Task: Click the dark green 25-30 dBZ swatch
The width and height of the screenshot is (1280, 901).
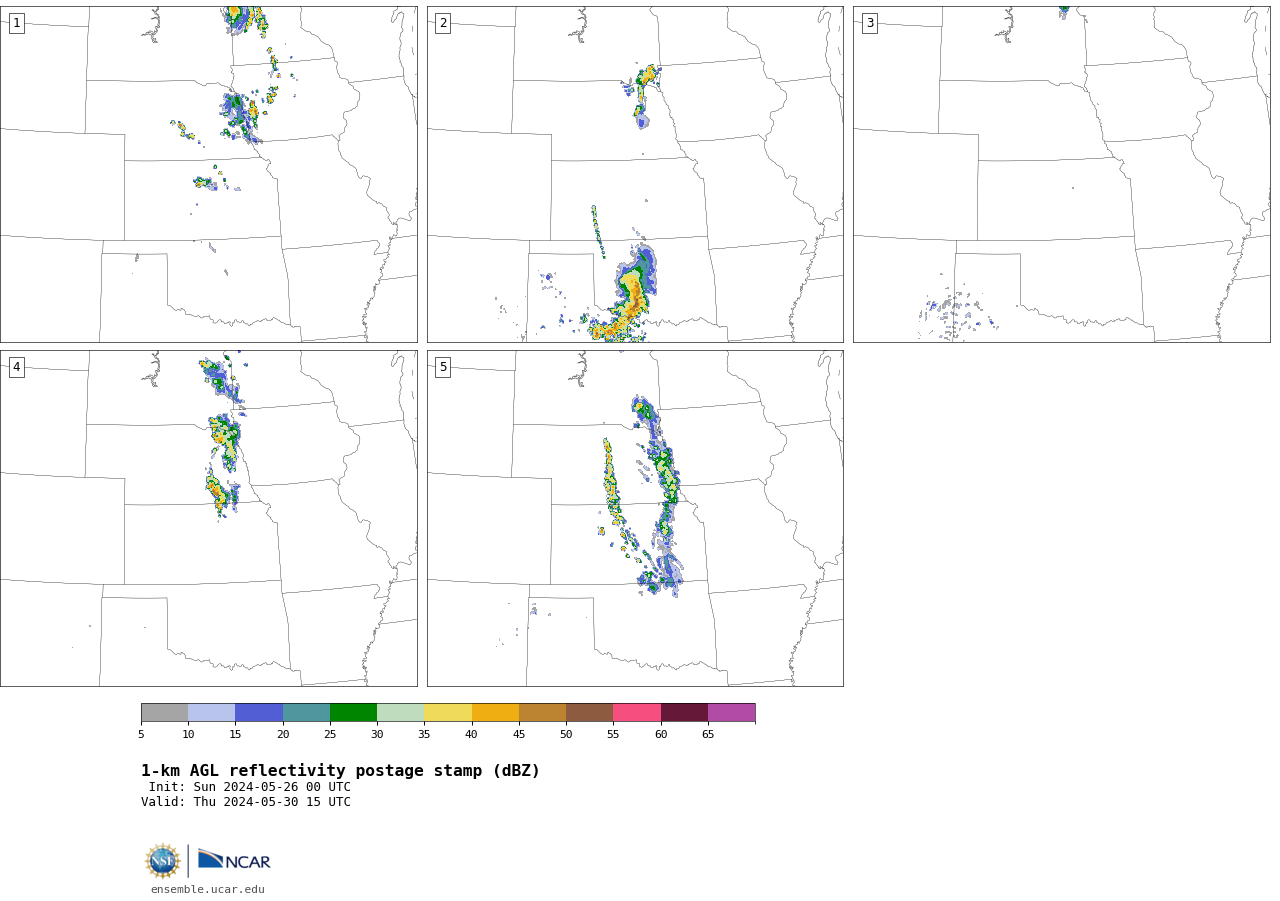Action: pyautogui.click(x=353, y=713)
